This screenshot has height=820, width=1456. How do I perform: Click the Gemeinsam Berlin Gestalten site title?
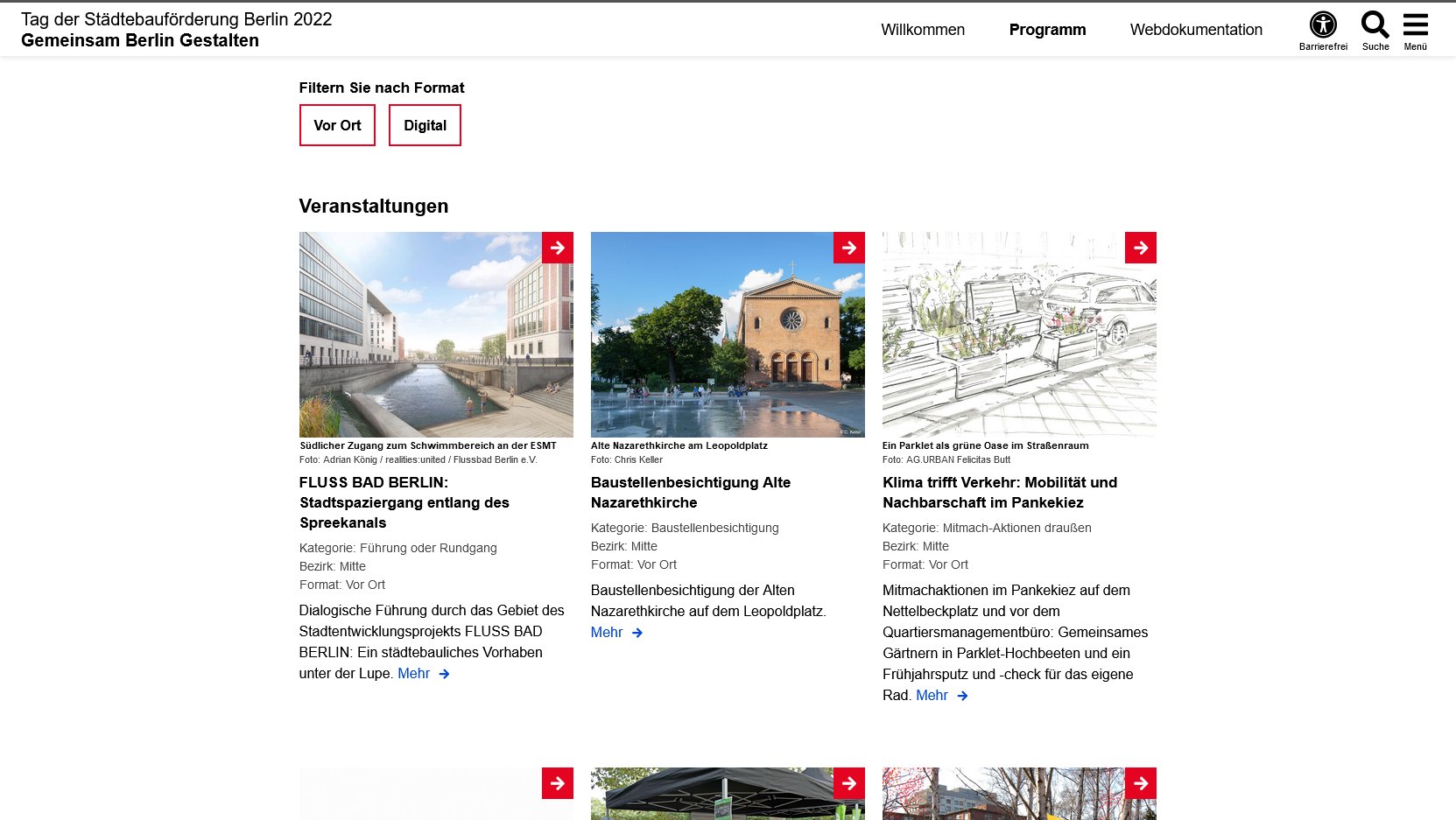[140, 40]
